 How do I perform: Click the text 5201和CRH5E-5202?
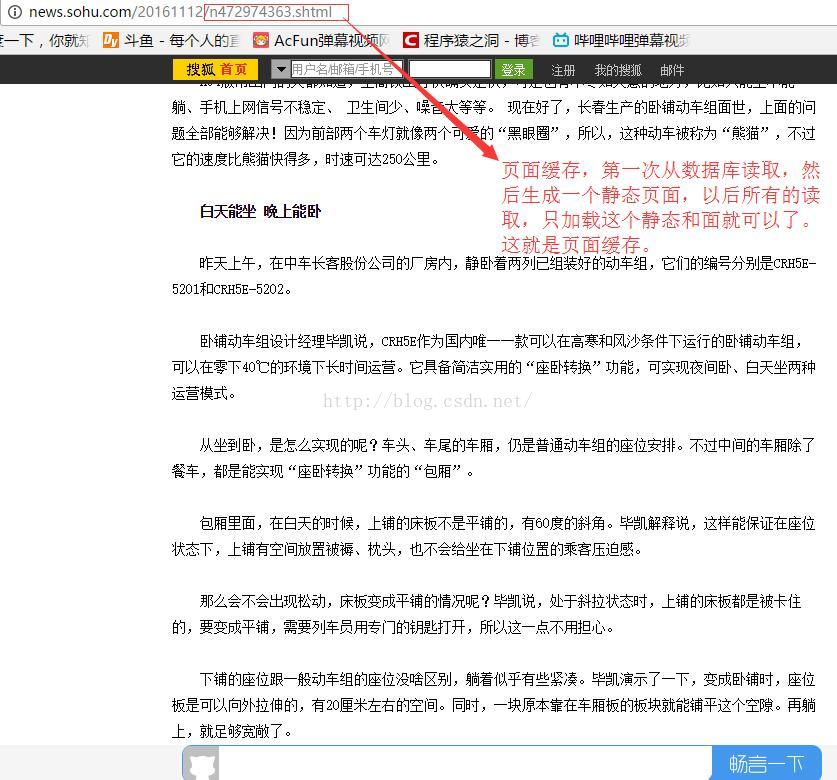[x=231, y=289]
